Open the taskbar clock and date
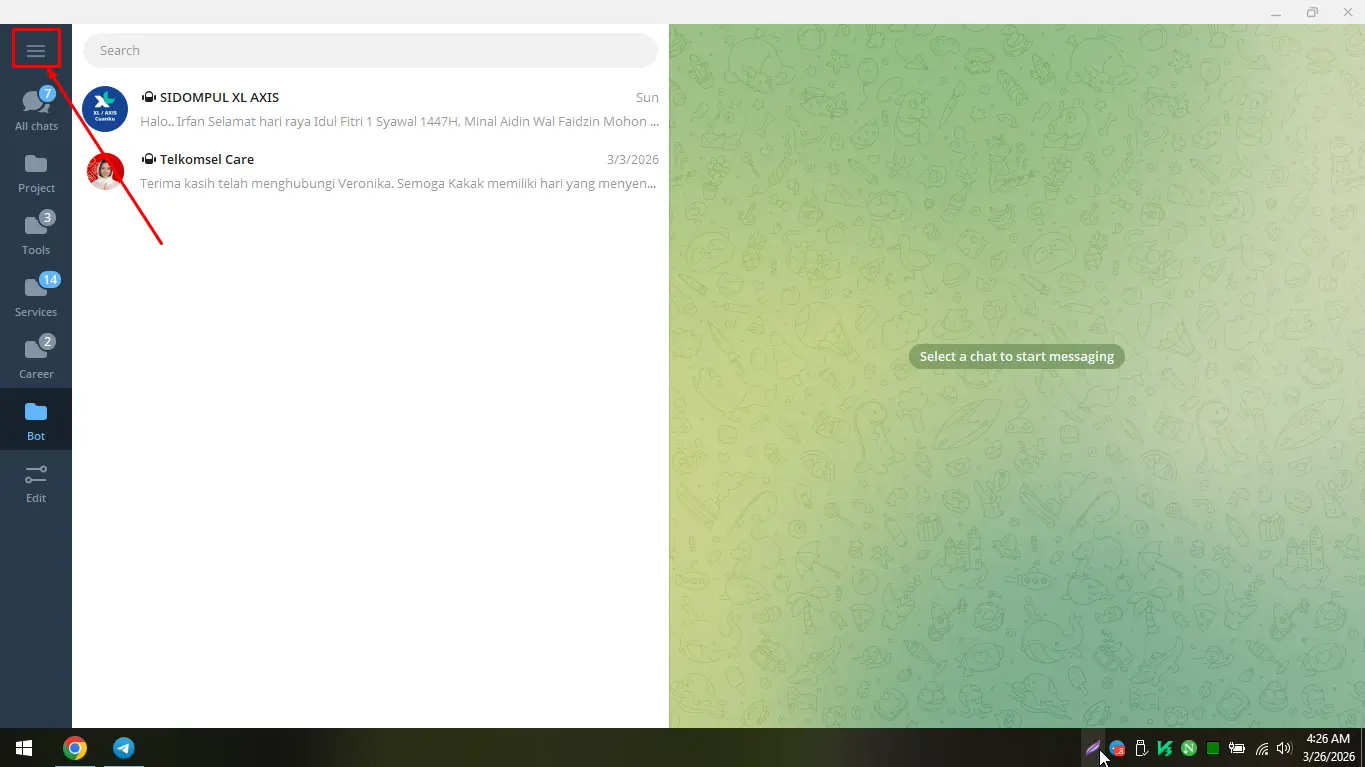Image resolution: width=1365 pixels, height=767 pixels. (1327, 747)
